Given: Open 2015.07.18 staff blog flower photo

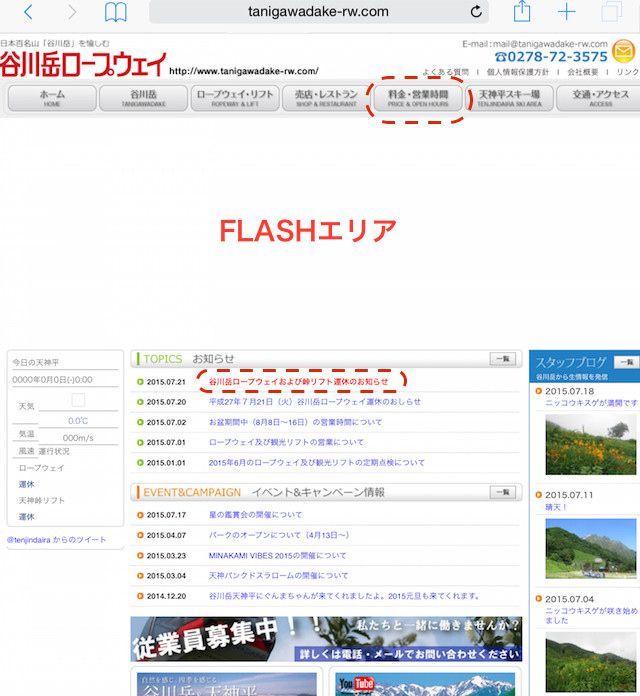Looking at the screenshot, I should point(584,444).
